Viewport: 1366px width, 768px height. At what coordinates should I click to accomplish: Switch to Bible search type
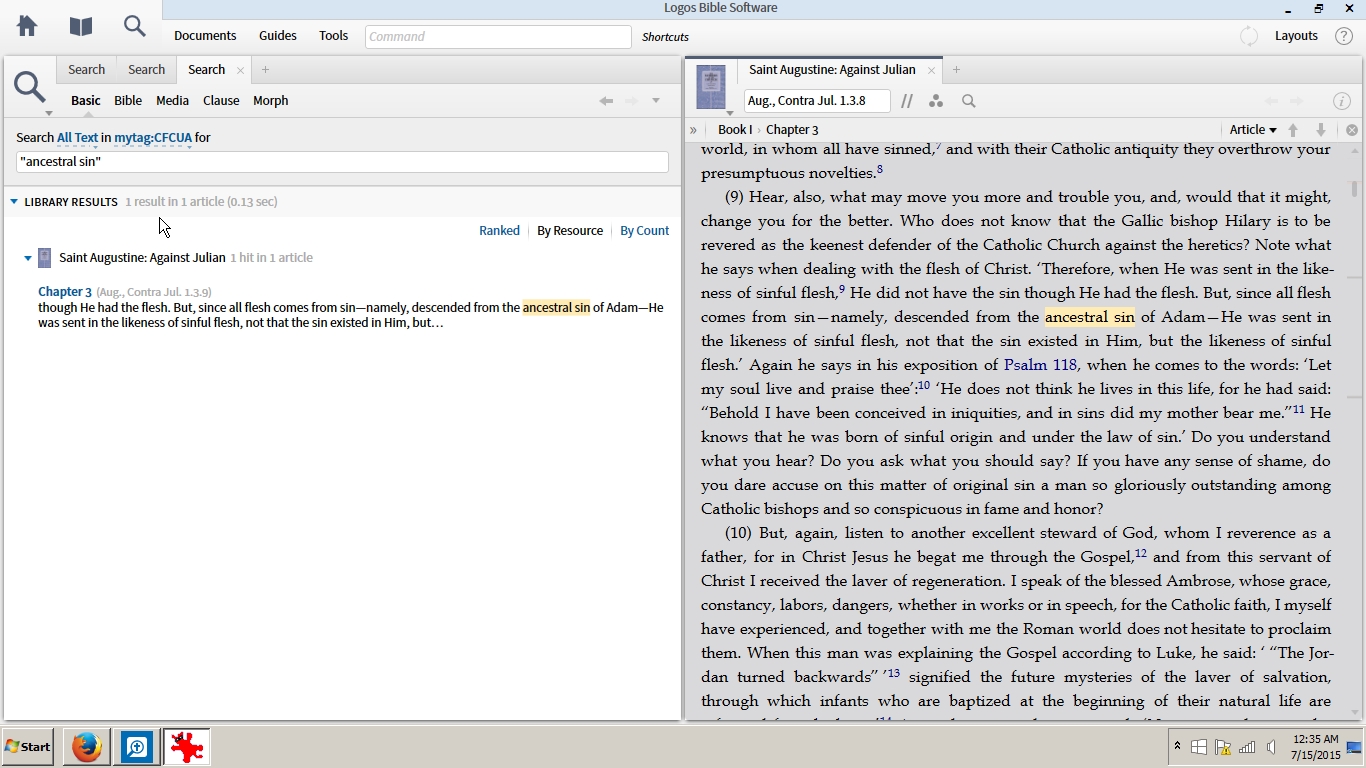[128, 101]
